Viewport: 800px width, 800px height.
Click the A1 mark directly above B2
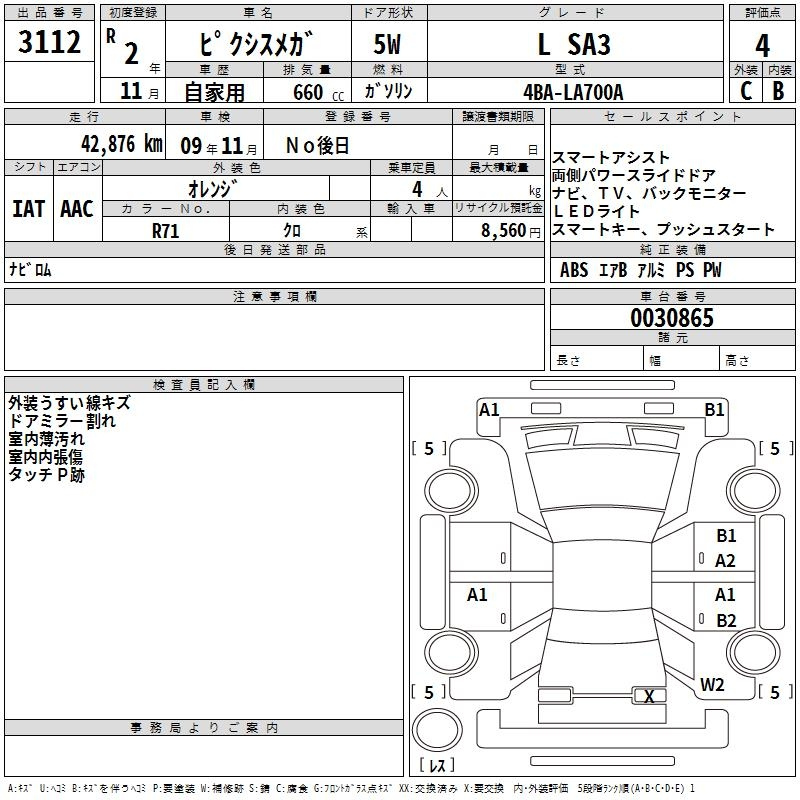726,595
